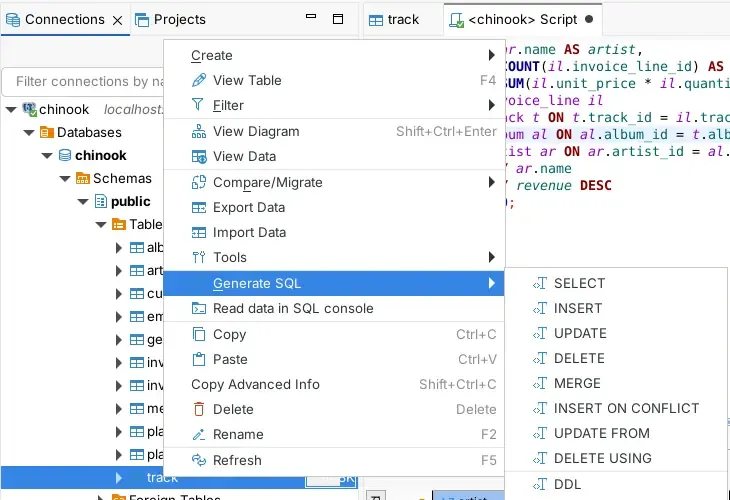Choose Delete from context menu
Image resolution: width=730 pixels, height=500 pixels.
(334, 409)
